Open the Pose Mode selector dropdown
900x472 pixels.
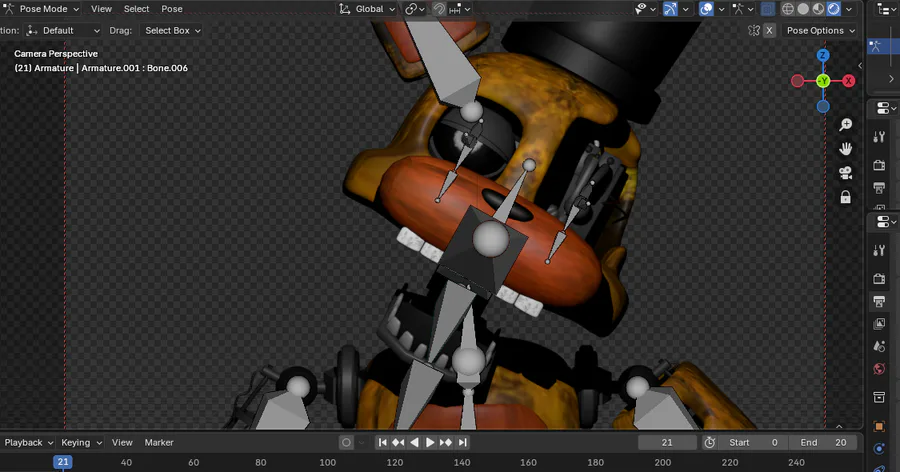[41, 9]
